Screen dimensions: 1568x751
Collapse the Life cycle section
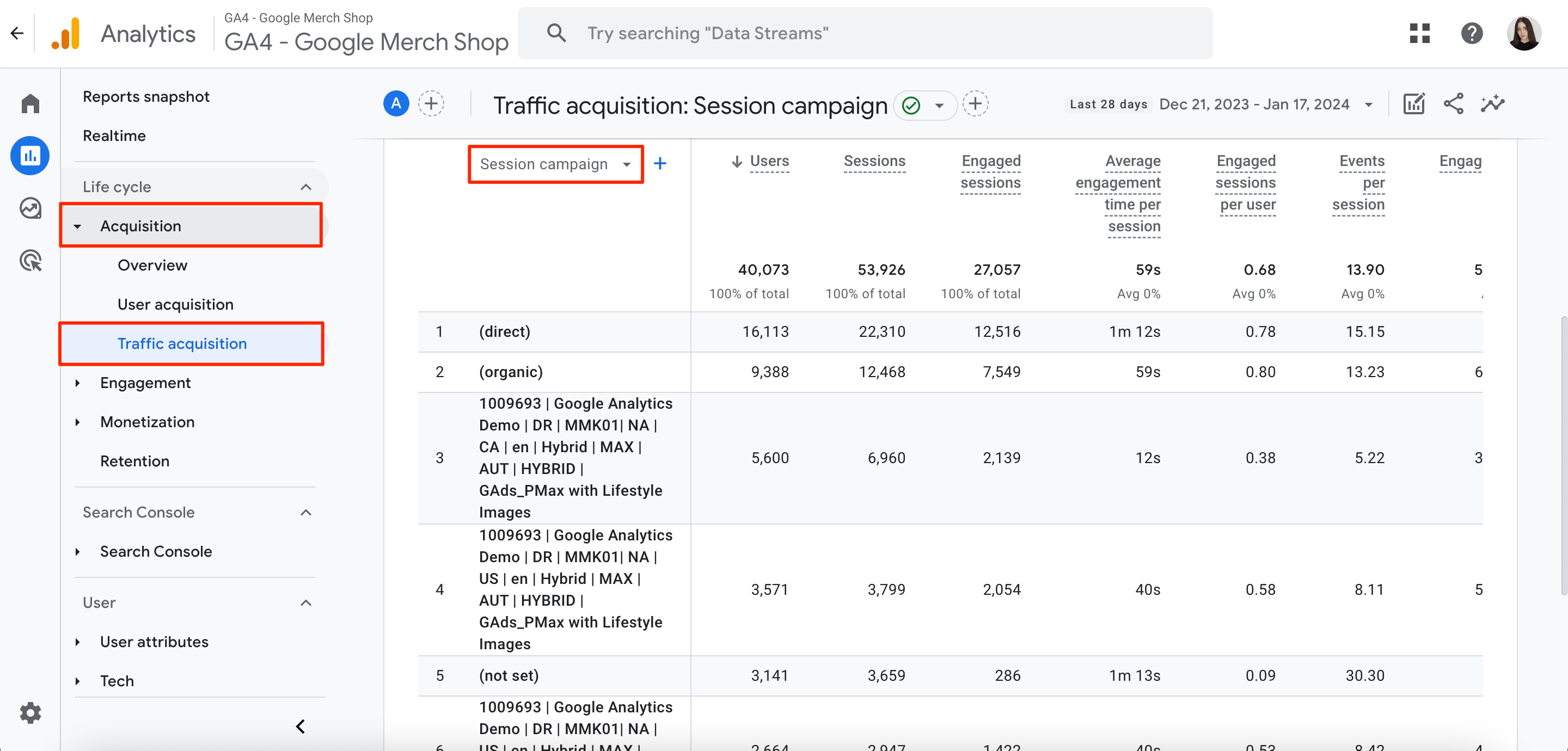(x=306, y=187)
